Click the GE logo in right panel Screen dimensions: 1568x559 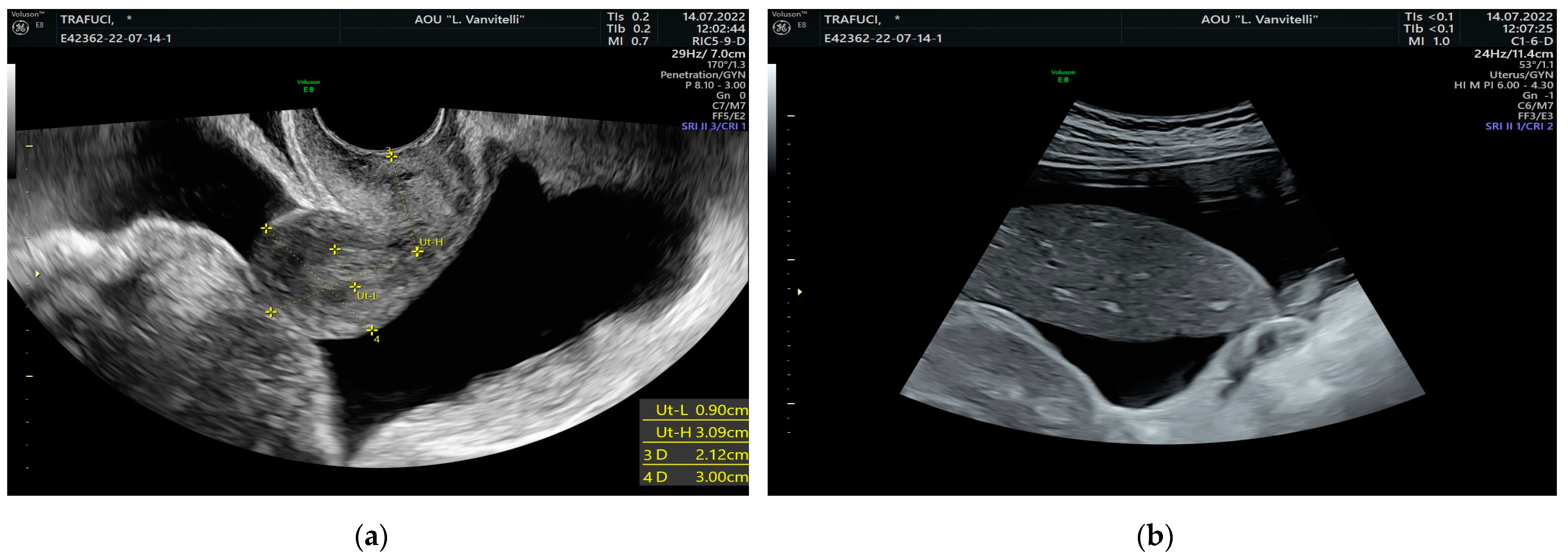(782, 27)
